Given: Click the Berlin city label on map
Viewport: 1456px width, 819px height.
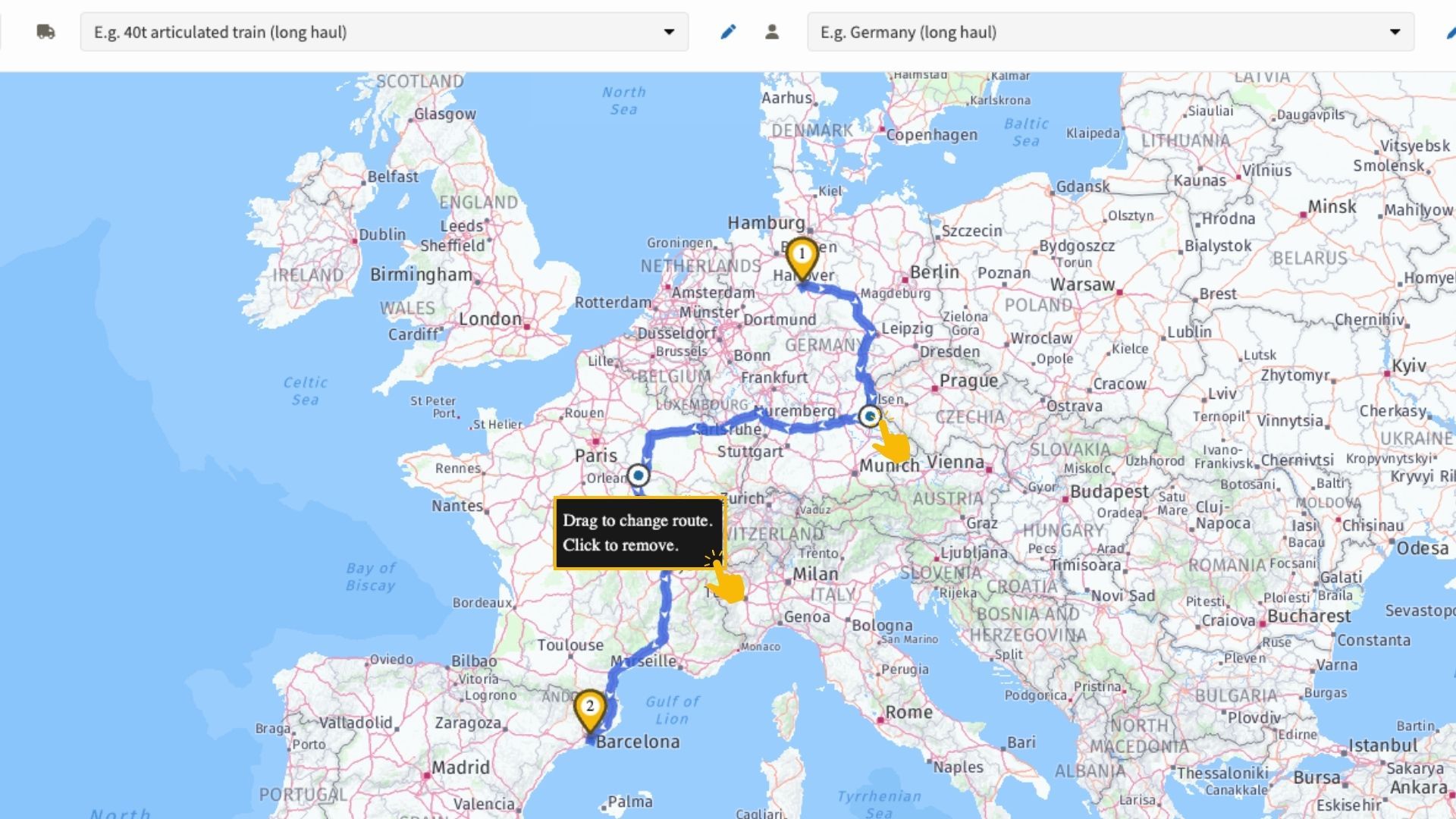Looking at the screenshot, I should point(934,272).
